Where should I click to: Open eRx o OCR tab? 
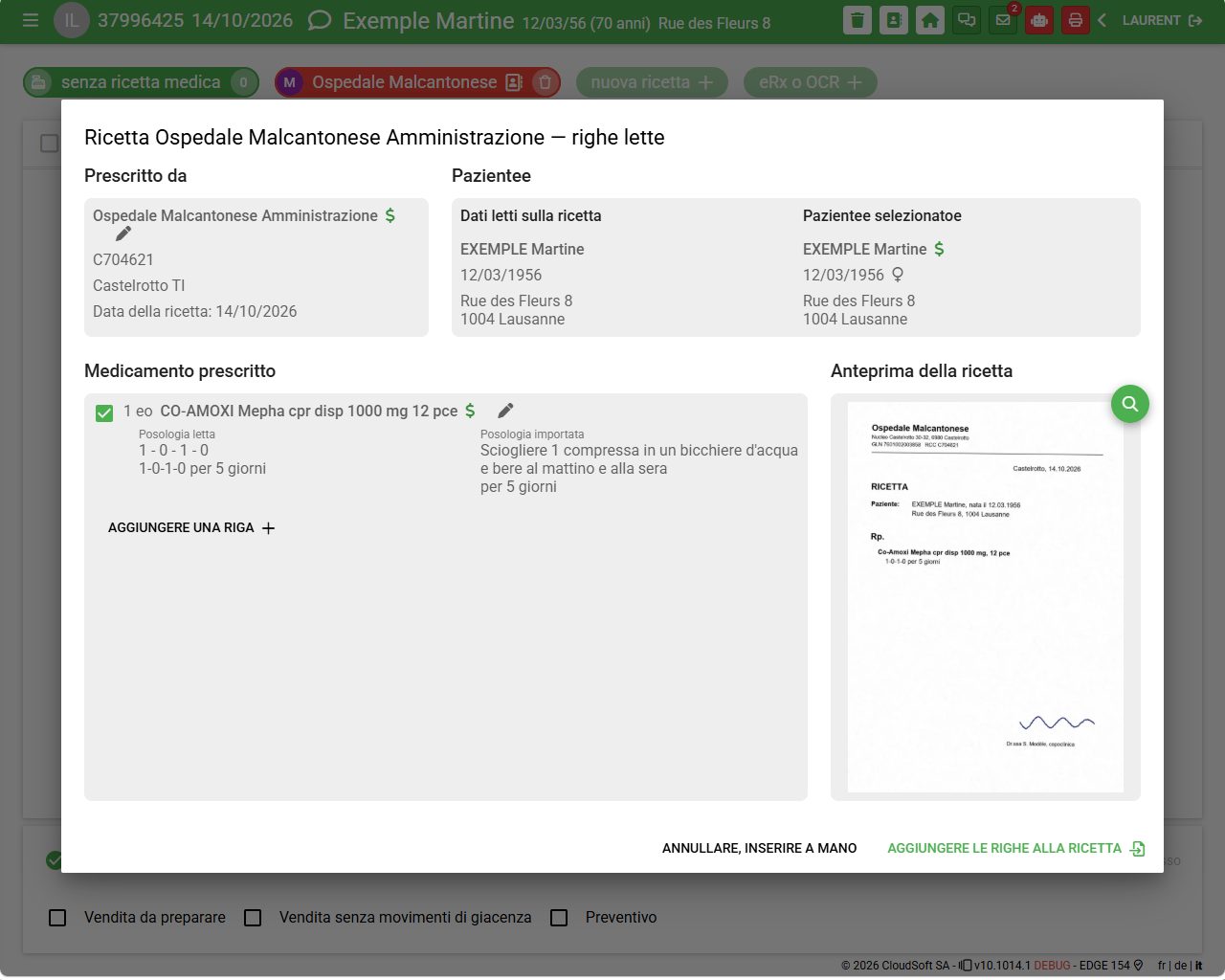(x=811, y=82)
